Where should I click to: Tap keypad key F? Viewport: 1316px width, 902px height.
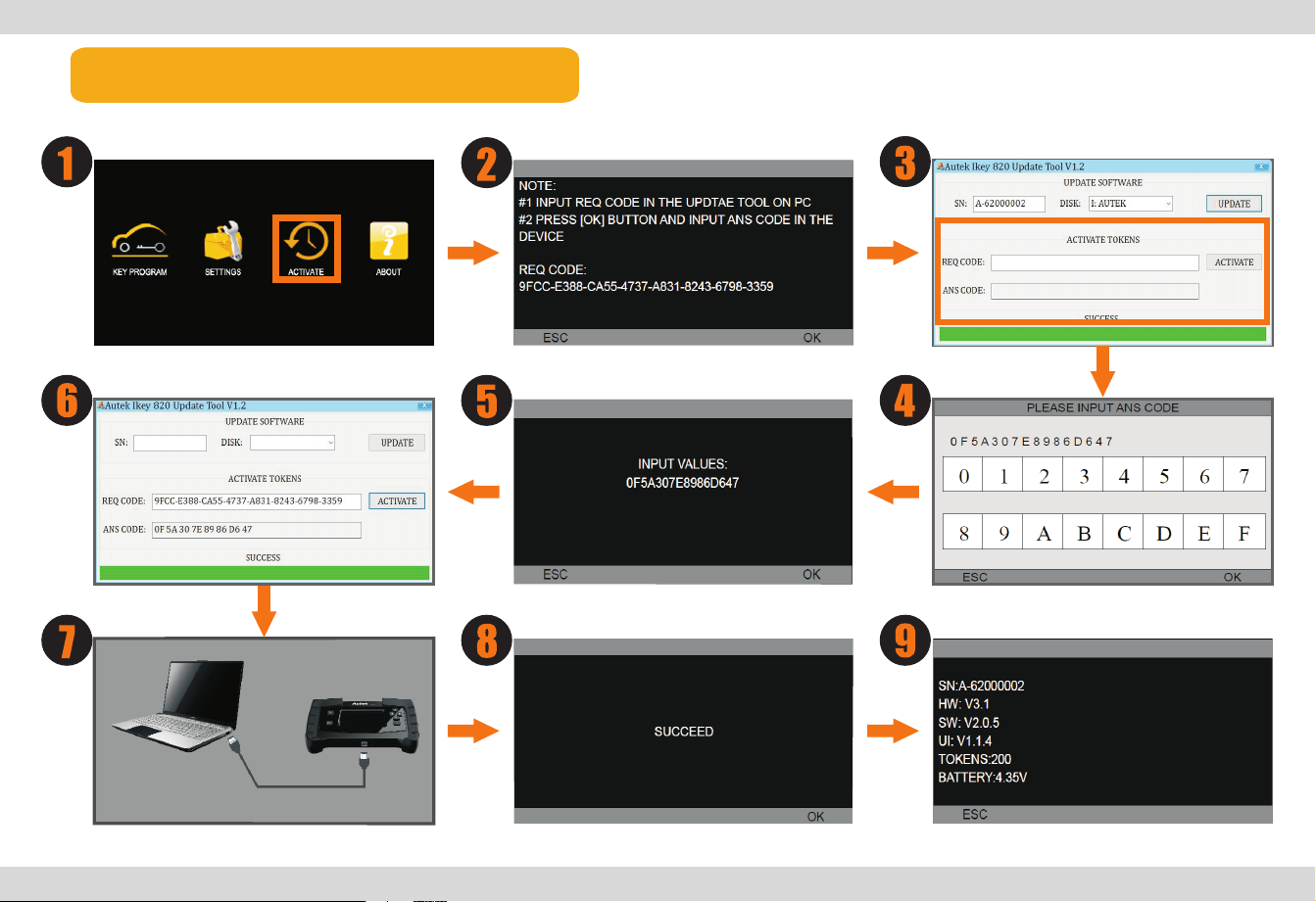click(x=1244, y=533)
